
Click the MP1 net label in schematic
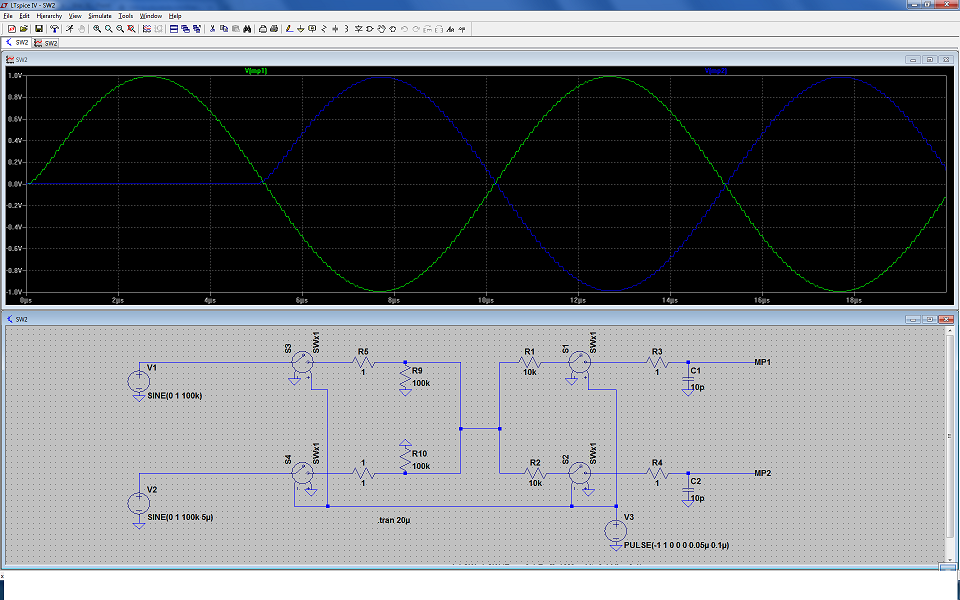pyautogui.click(x=763, y=363)
